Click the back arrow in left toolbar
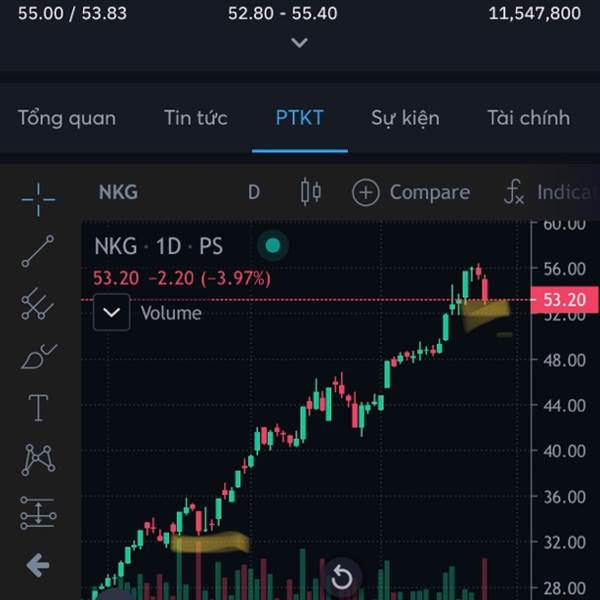600x600 pixels. click(38, 565)
